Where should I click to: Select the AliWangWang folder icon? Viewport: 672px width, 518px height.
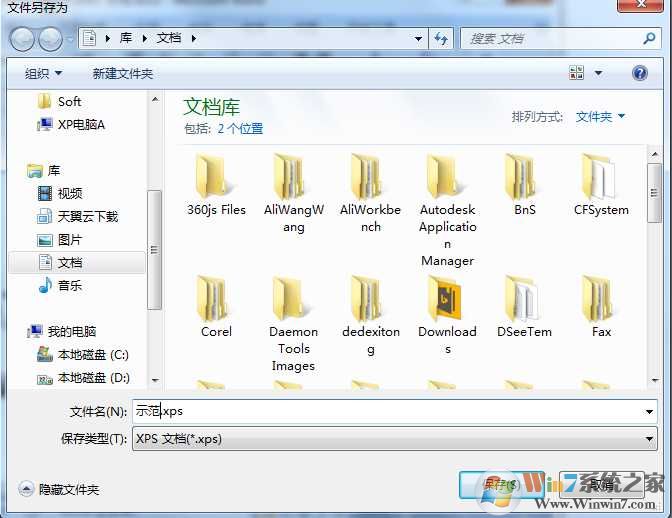point(290,179)
